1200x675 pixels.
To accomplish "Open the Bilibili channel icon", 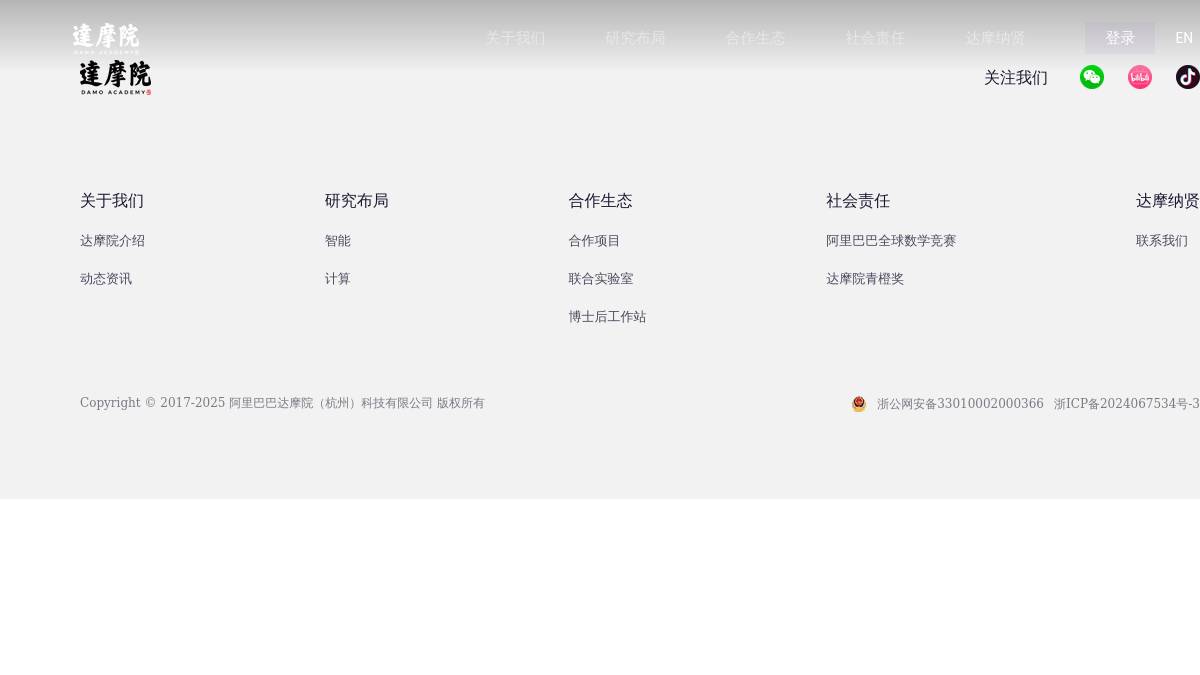I will [x=1140, y=77].
